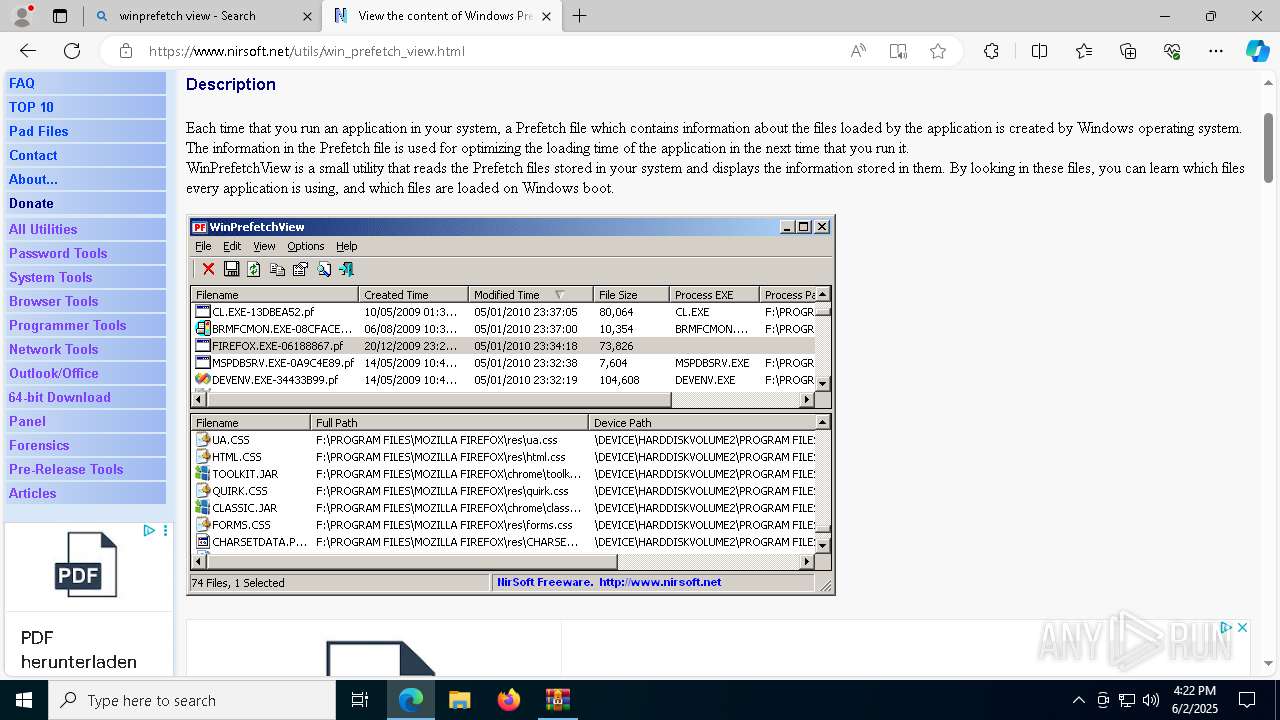Open Collections icon
Image resolution: width=1280 pixels, height=720 pixels.
(1128, 51)
